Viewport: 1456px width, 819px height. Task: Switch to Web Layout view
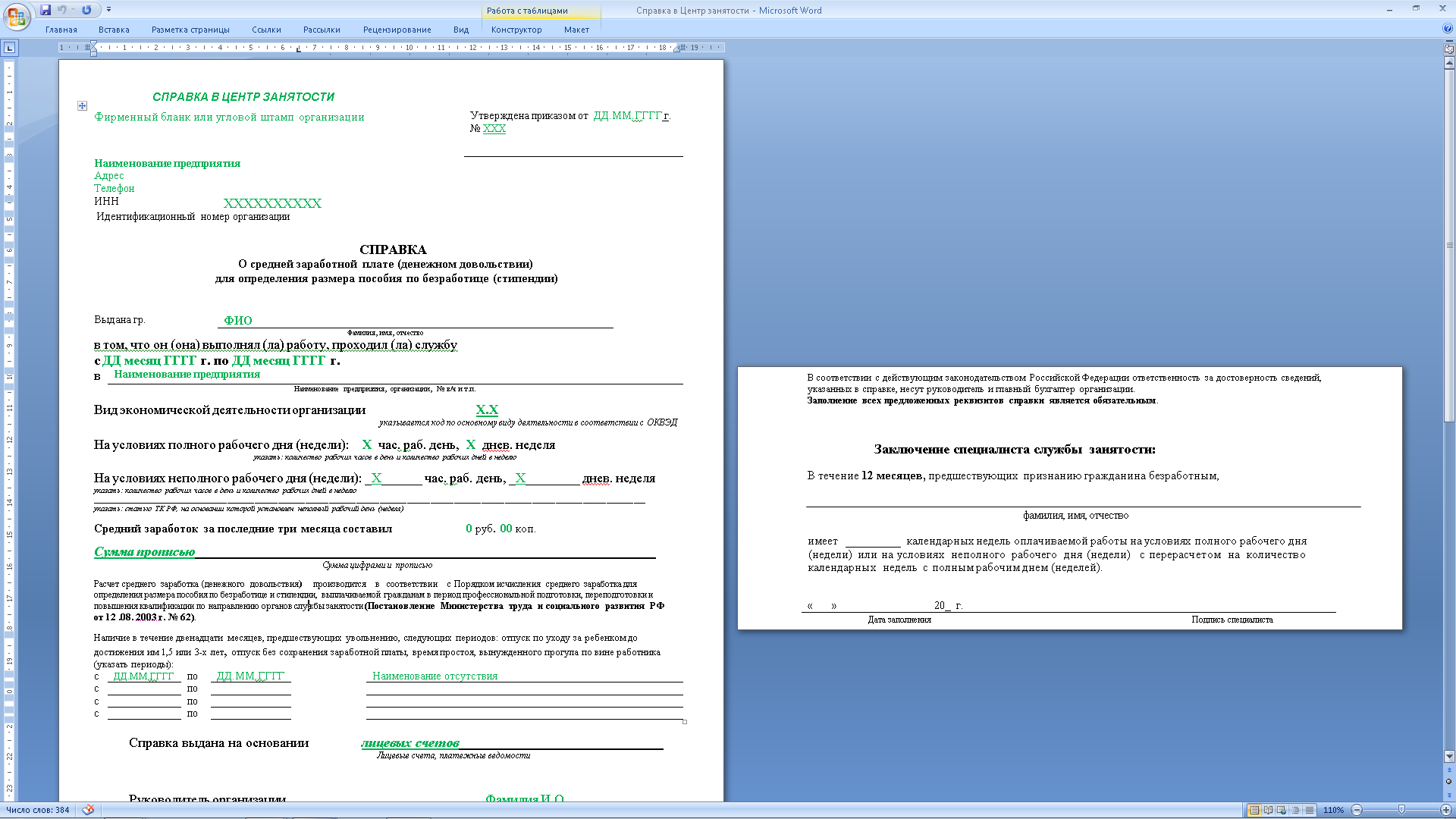click(1282, 810)
